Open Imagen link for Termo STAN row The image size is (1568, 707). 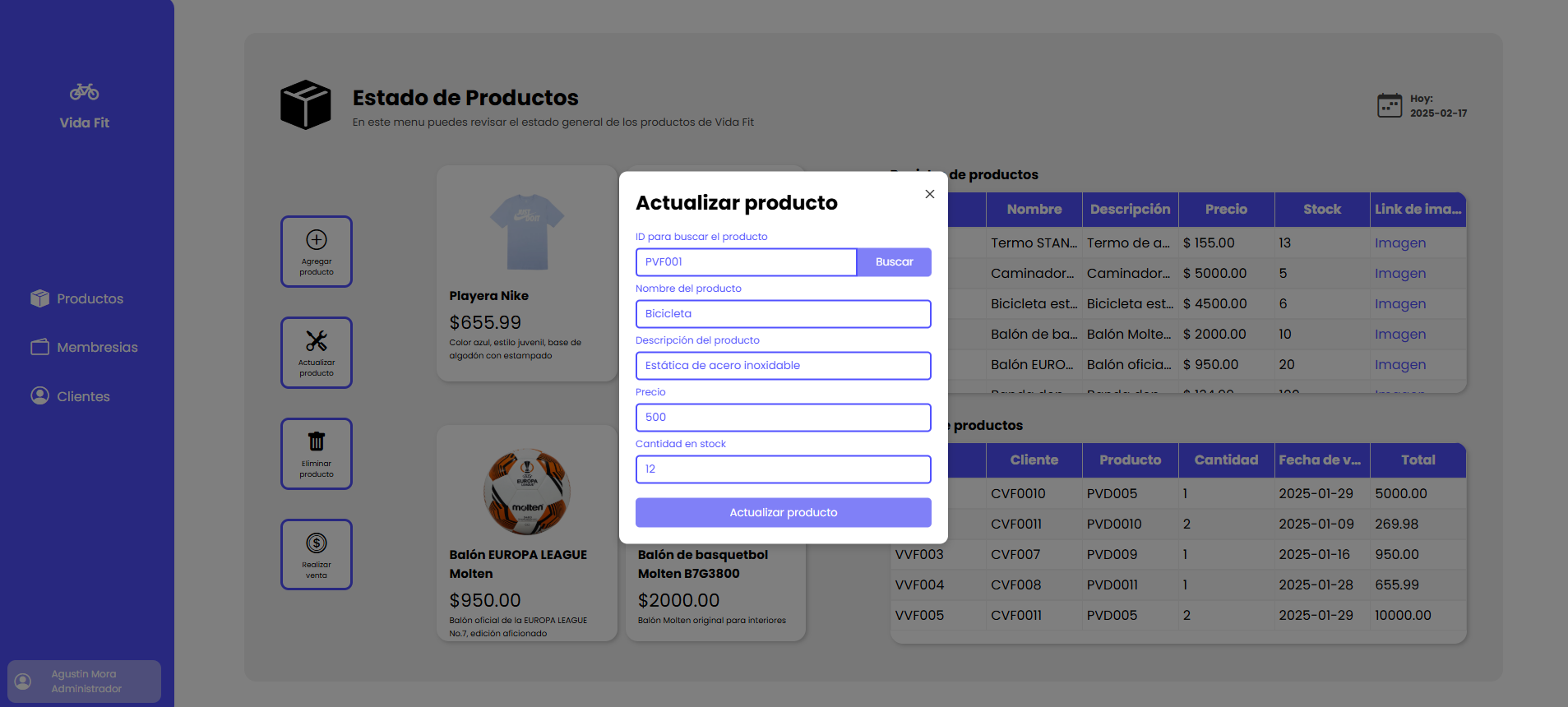(x=1400, y=243)
